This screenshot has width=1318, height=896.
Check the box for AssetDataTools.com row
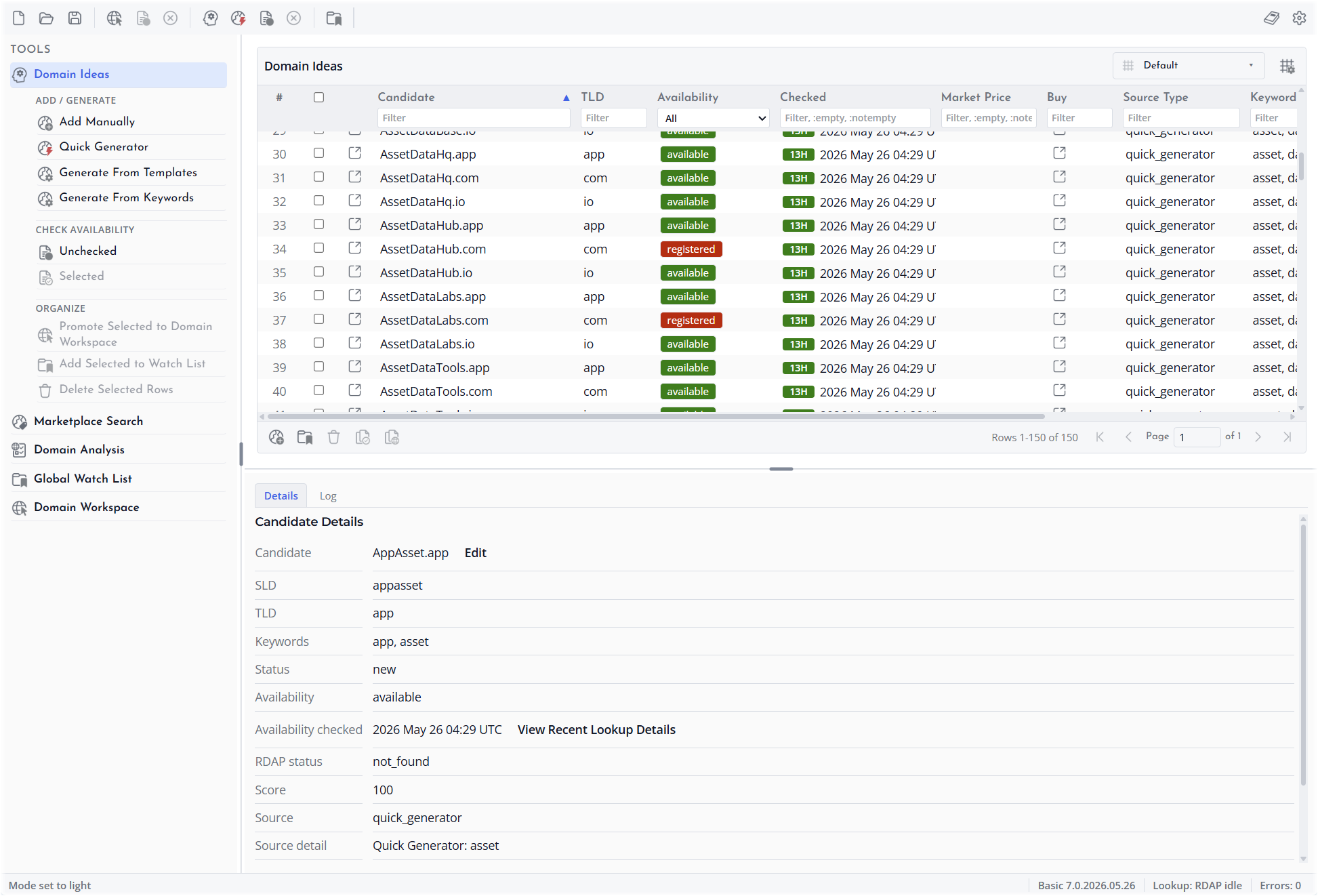point(318,390)
